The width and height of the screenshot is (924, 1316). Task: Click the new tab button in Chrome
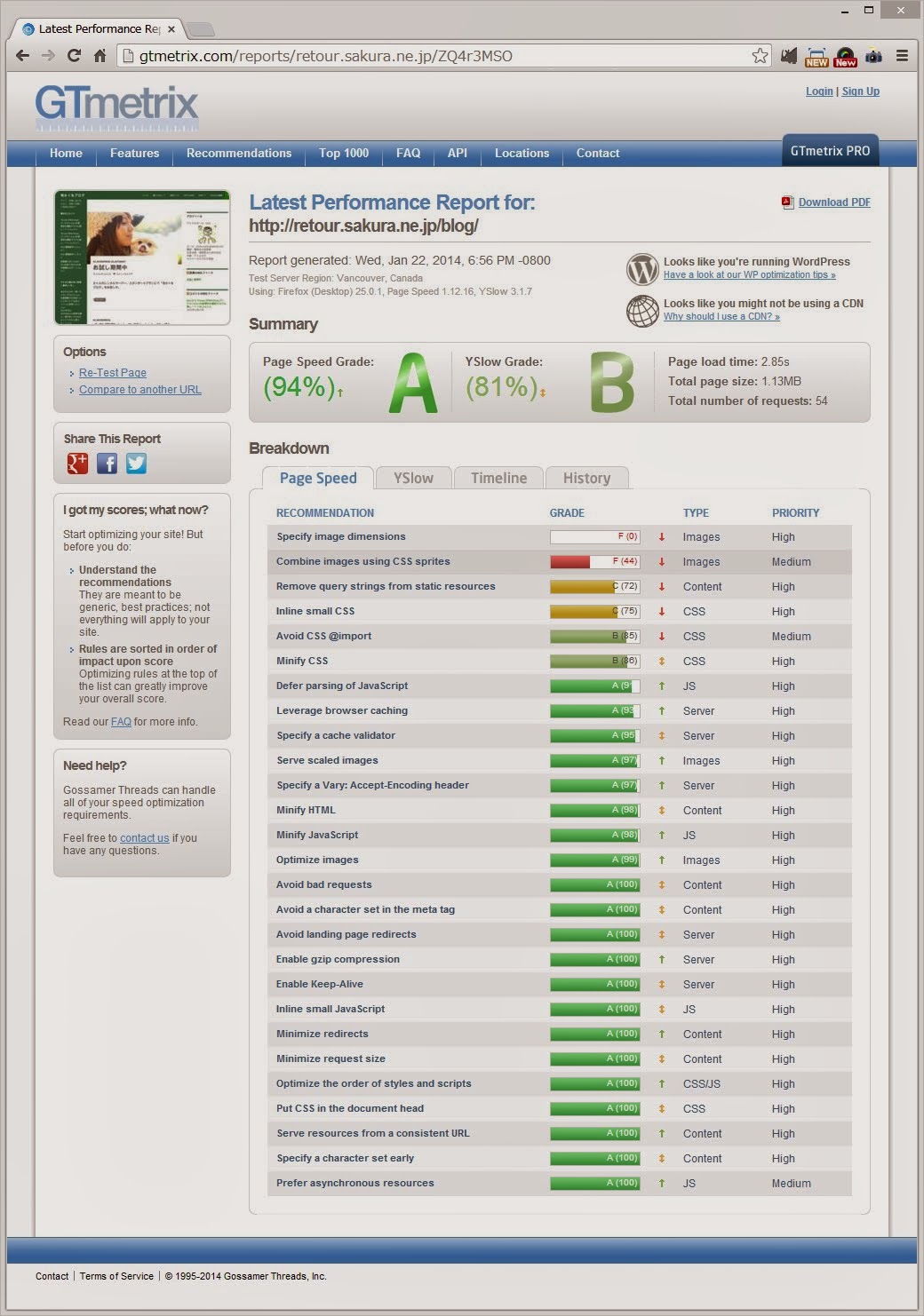pos(201,29)
